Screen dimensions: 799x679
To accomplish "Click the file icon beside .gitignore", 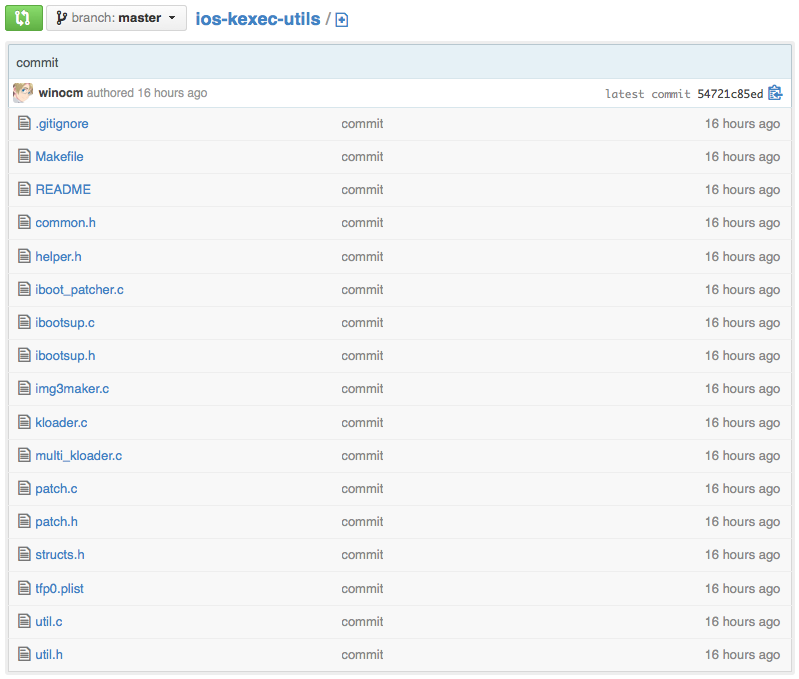I will (x=25, y=123).
